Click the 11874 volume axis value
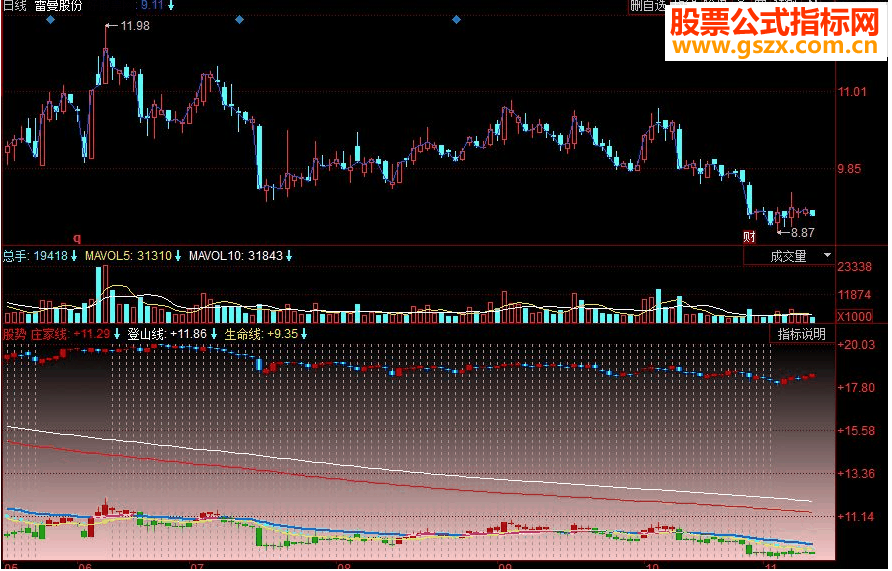Screen dimensions: 892x571 [854, 295]
